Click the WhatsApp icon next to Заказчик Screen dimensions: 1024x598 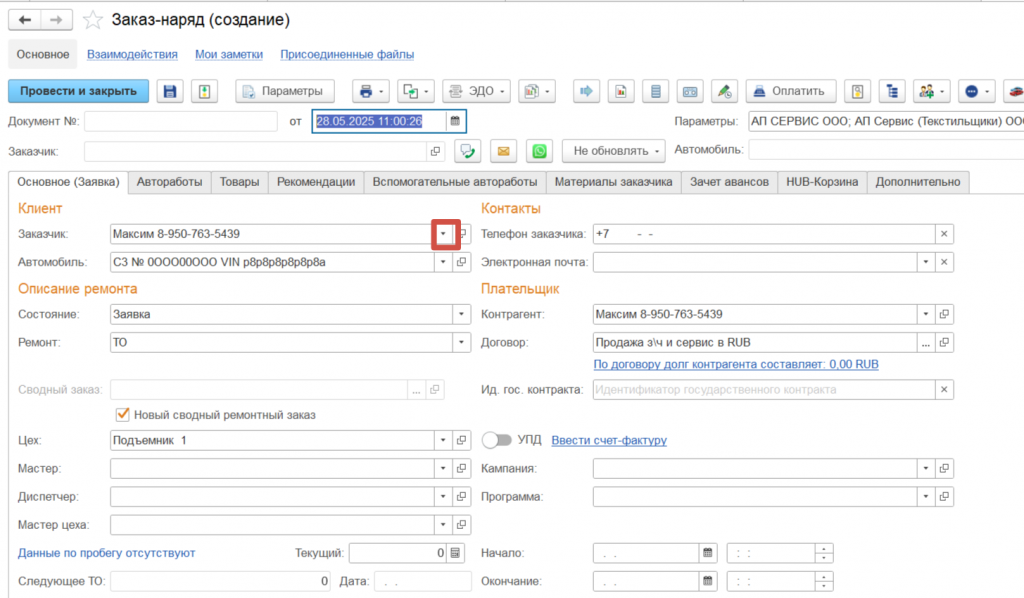point(540,151)
